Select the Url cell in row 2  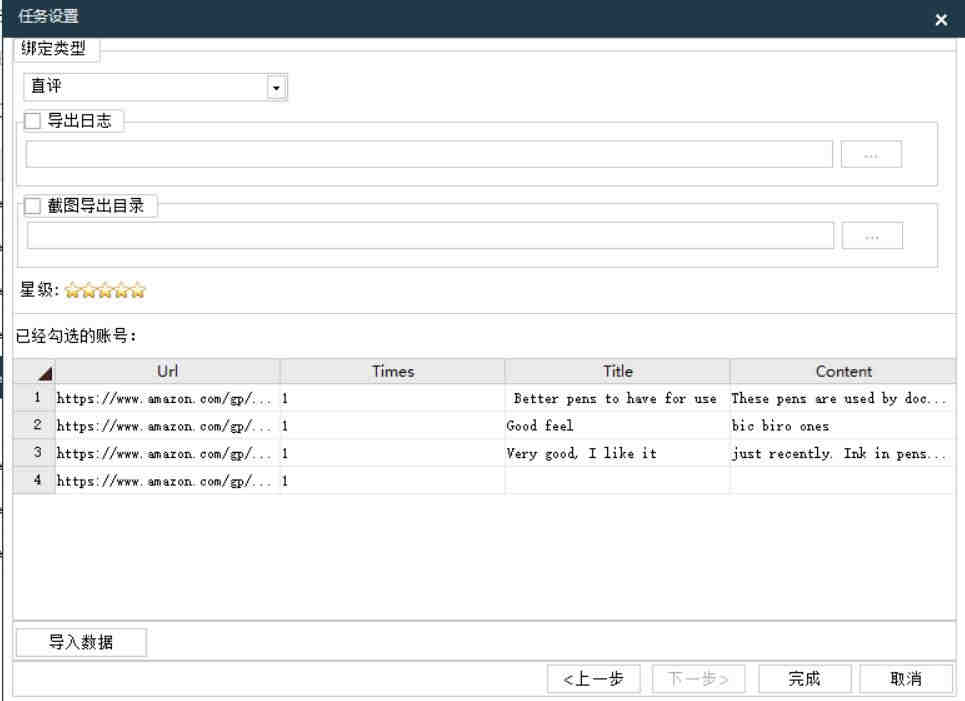click(167, 425)
